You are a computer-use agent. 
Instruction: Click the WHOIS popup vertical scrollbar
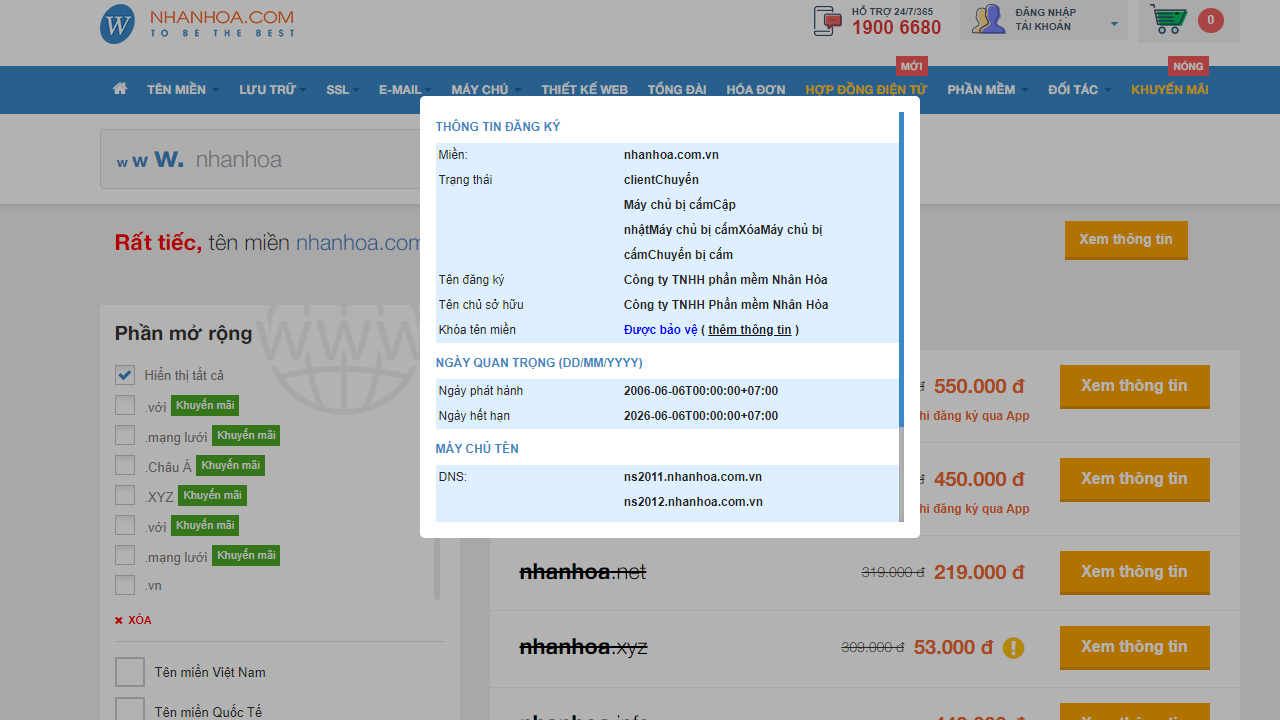coord(901,270)
